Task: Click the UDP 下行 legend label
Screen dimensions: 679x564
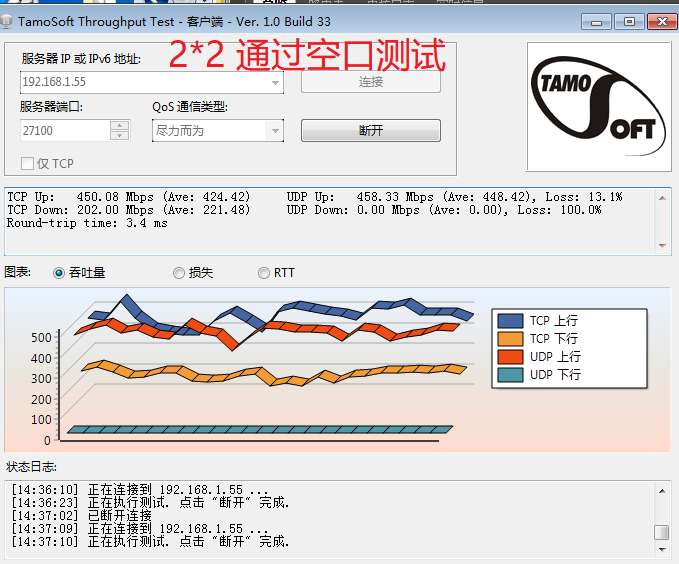Action: (555, 375)
